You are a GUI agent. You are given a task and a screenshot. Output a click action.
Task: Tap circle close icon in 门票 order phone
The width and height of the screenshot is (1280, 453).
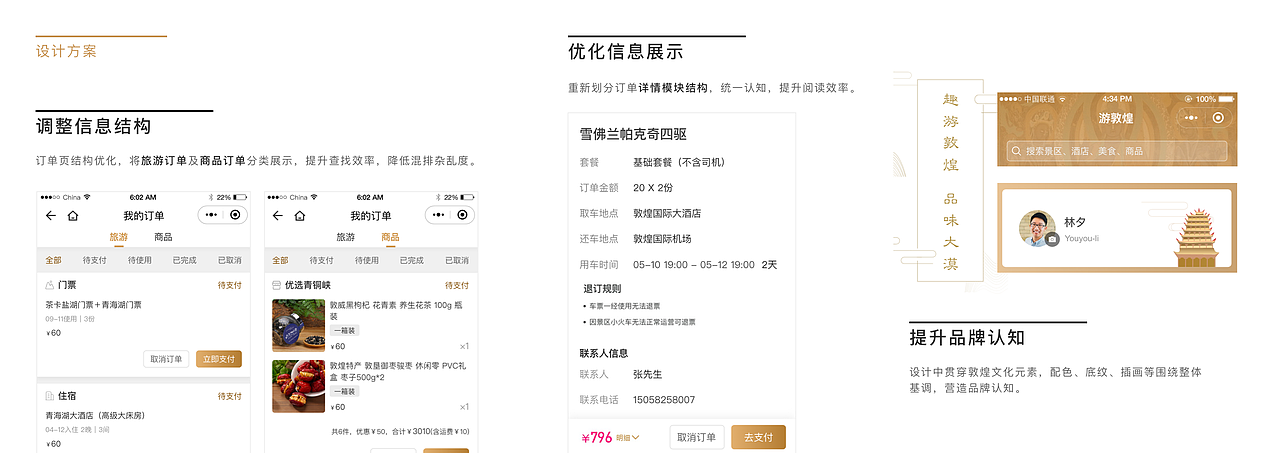coord(235,215)
